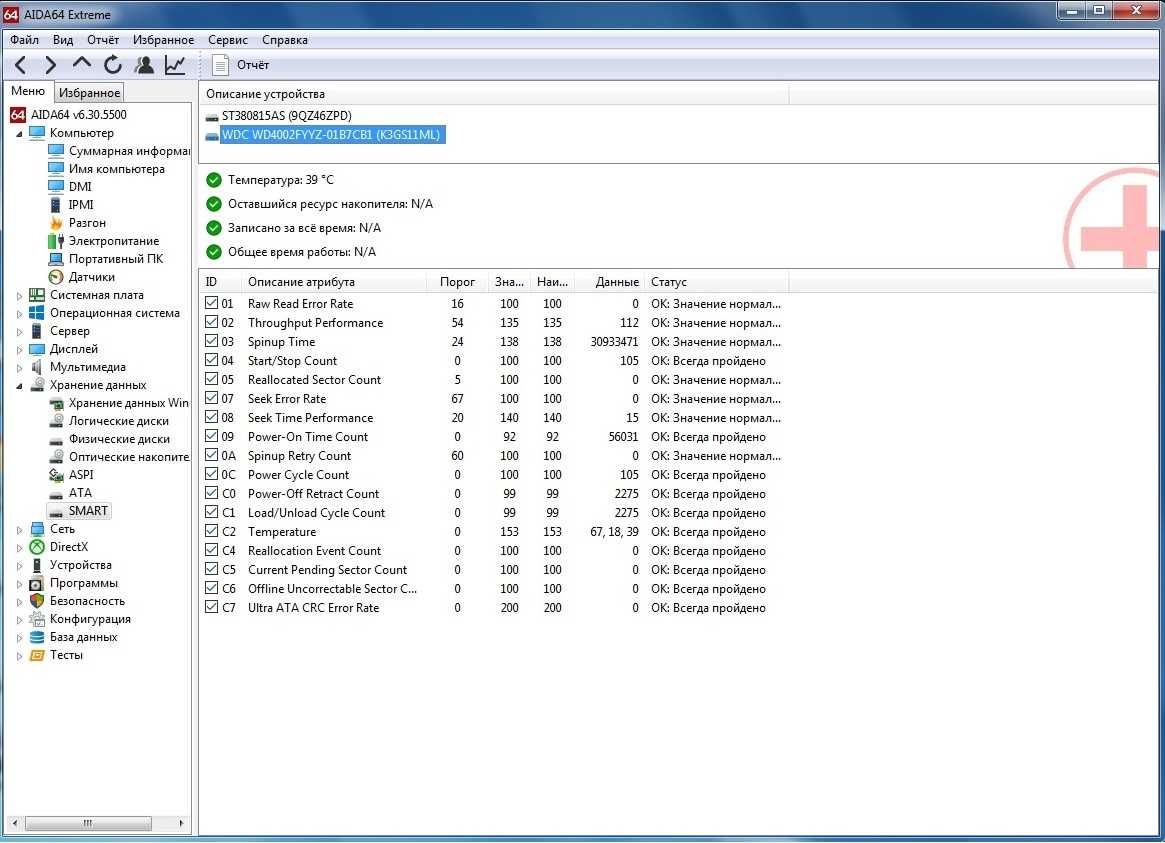Expand the Системная плата tree node
The width and height of the screenshot is (1165, 843).
click(x=19, y=296)
